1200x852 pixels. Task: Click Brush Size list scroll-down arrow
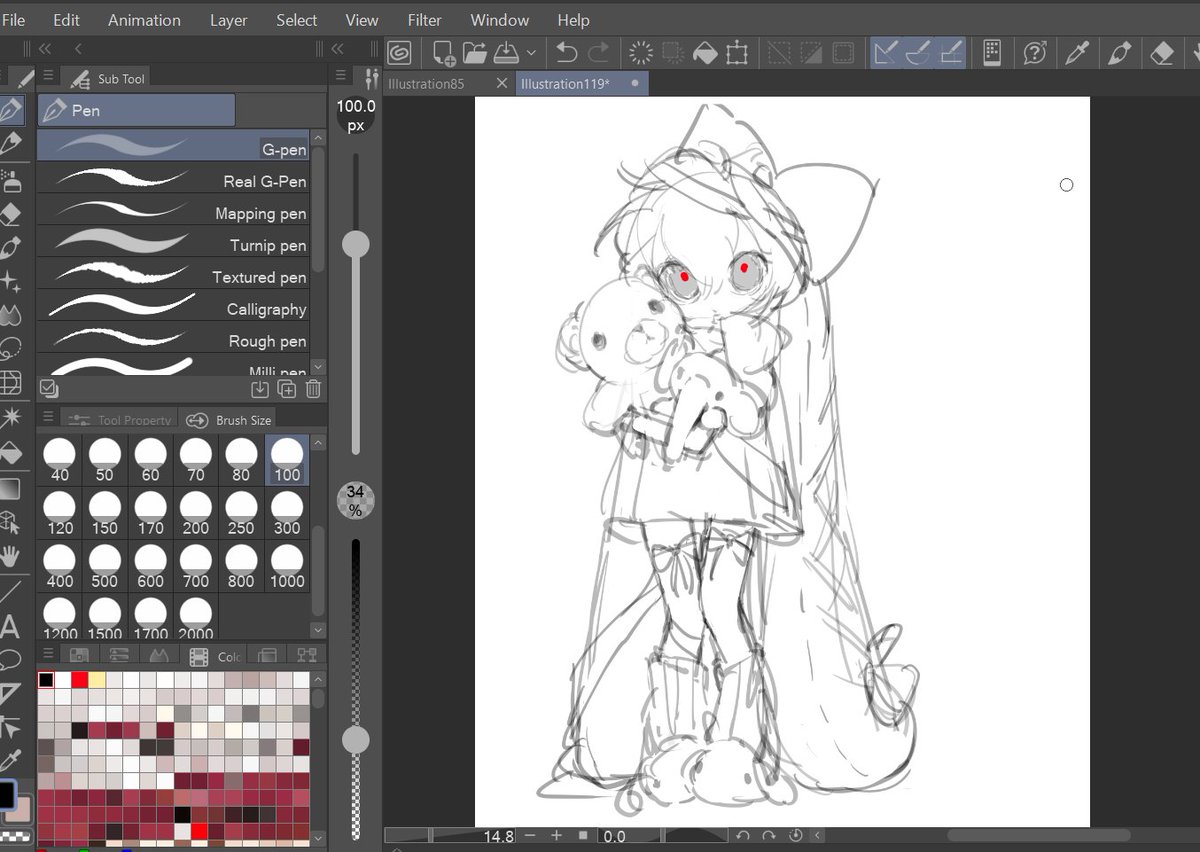point(318,630)
